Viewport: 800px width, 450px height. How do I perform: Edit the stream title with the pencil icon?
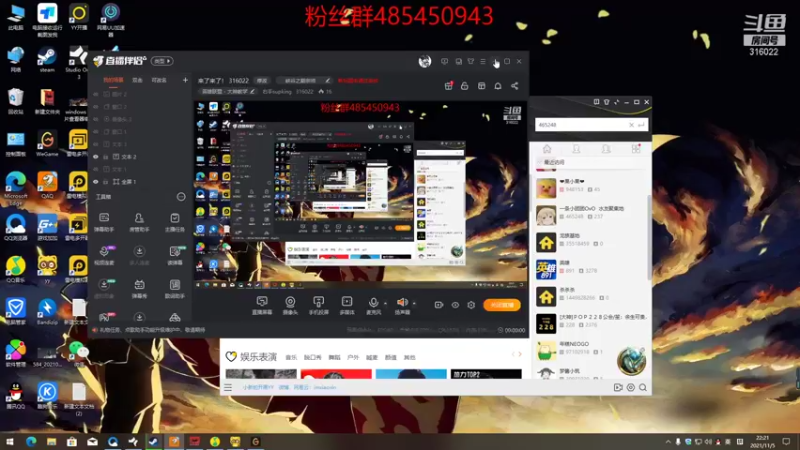(328, 80)
